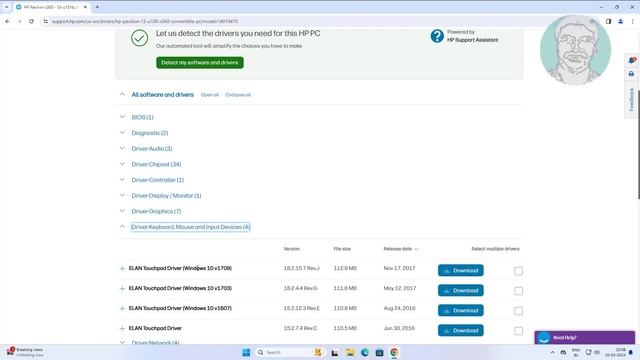Viewport: 640px width, 360px height.
Task: Open the taskbar clock and date
Action: (x=616, y=352)
